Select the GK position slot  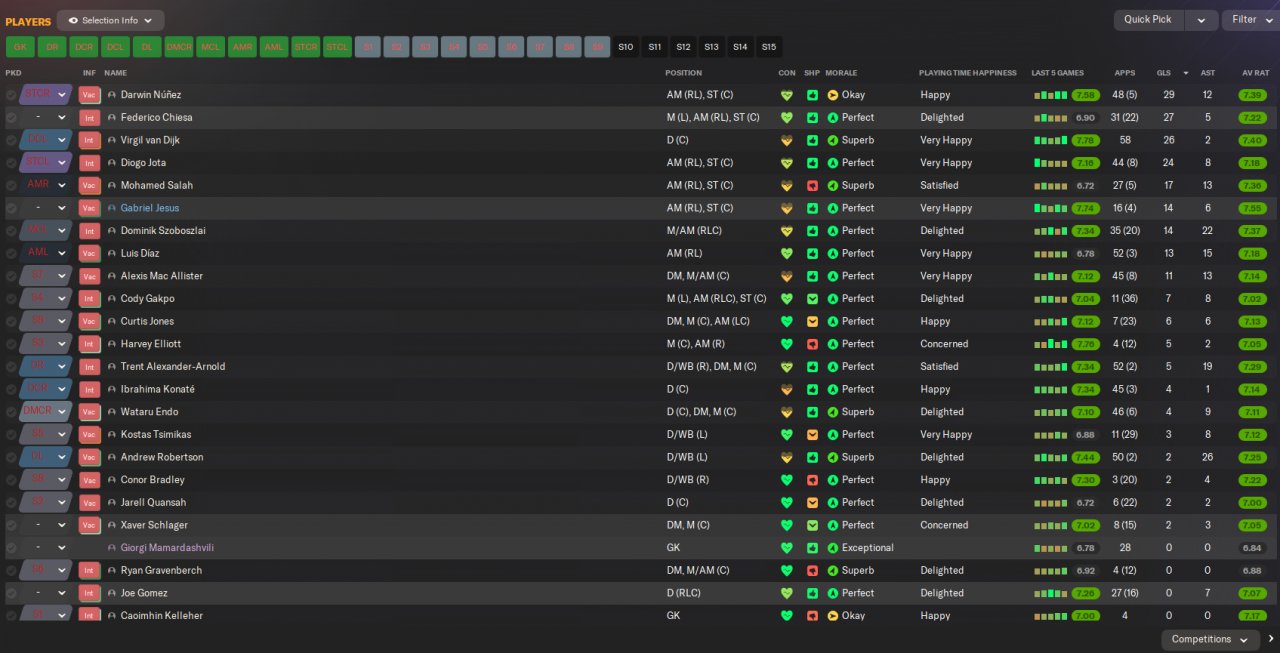(x=20, y=47)
